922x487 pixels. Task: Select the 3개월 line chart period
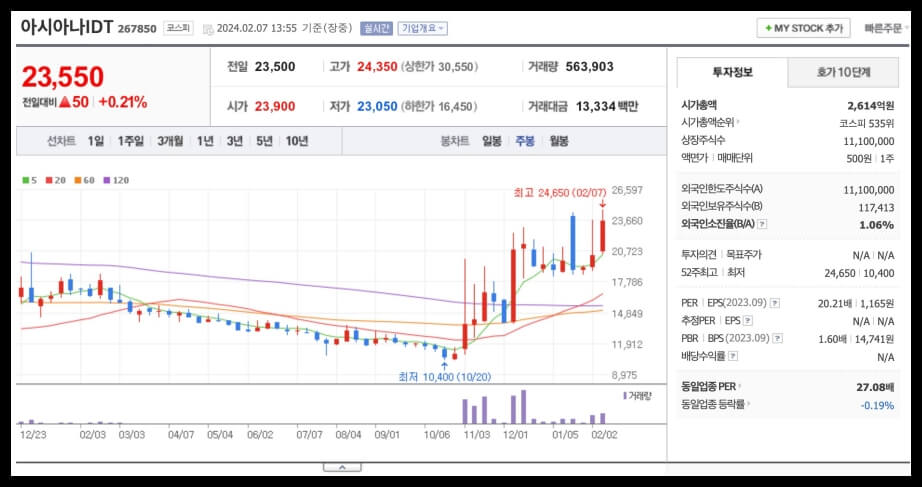[x=170, y=141]
